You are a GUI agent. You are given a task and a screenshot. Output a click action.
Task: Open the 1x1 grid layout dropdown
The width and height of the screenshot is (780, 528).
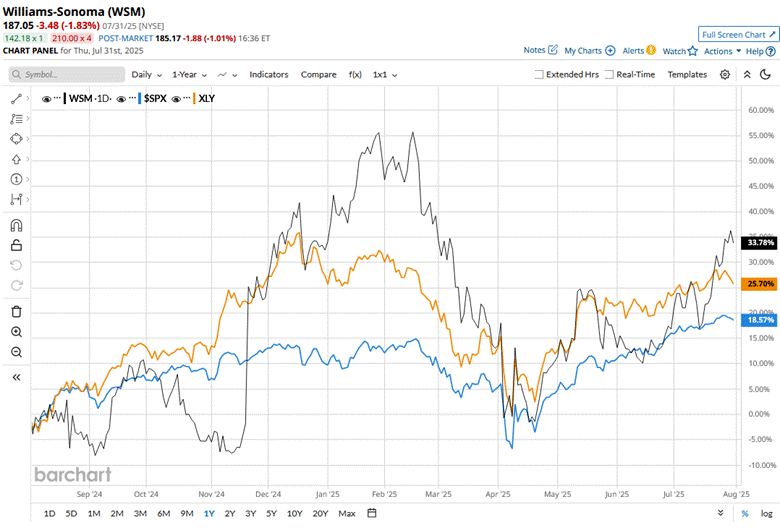pos(385,75)
